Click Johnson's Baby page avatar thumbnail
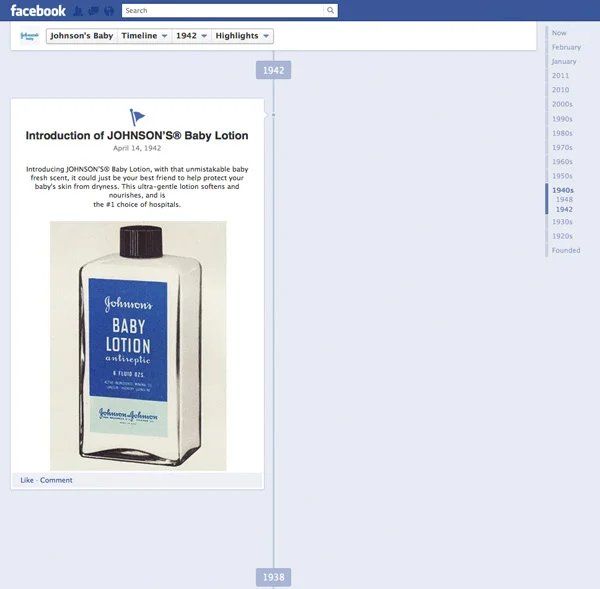The width and height of the screenshot is (600, 589). (x=29, y=36)
